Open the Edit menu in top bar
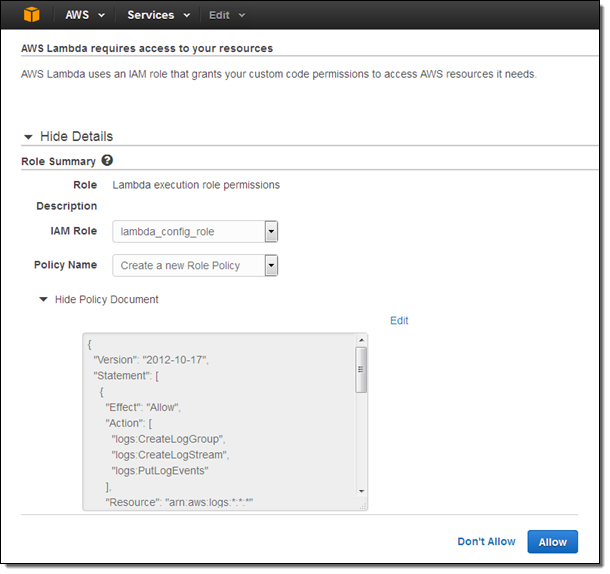The width and height of the screenshot is (610, 574). click(226, 15)
